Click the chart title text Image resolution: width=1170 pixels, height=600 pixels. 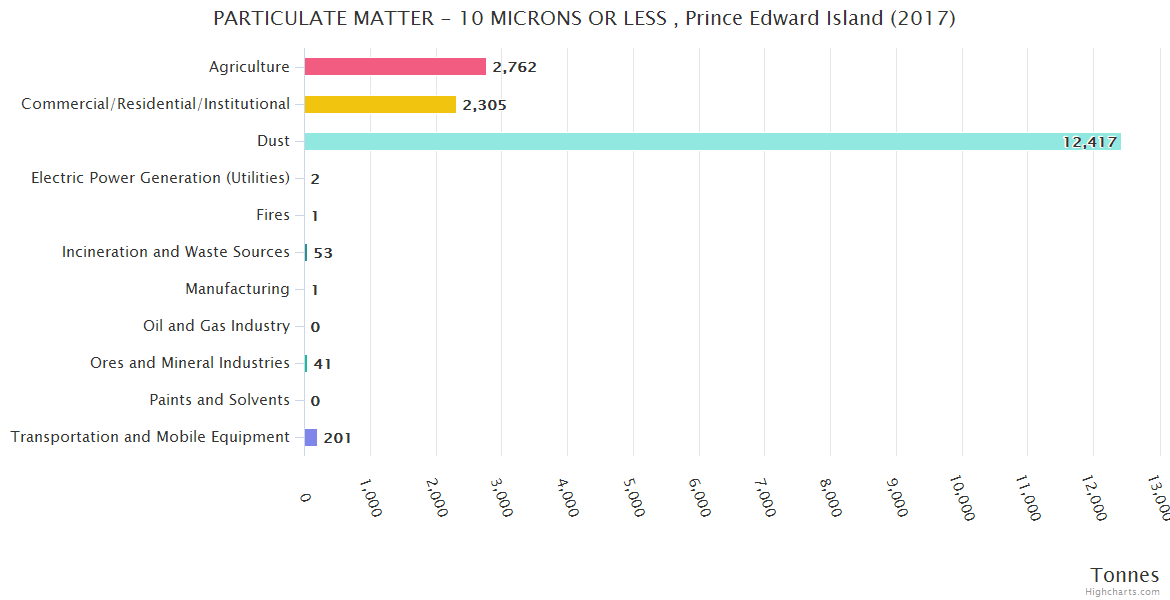point(584,19)
